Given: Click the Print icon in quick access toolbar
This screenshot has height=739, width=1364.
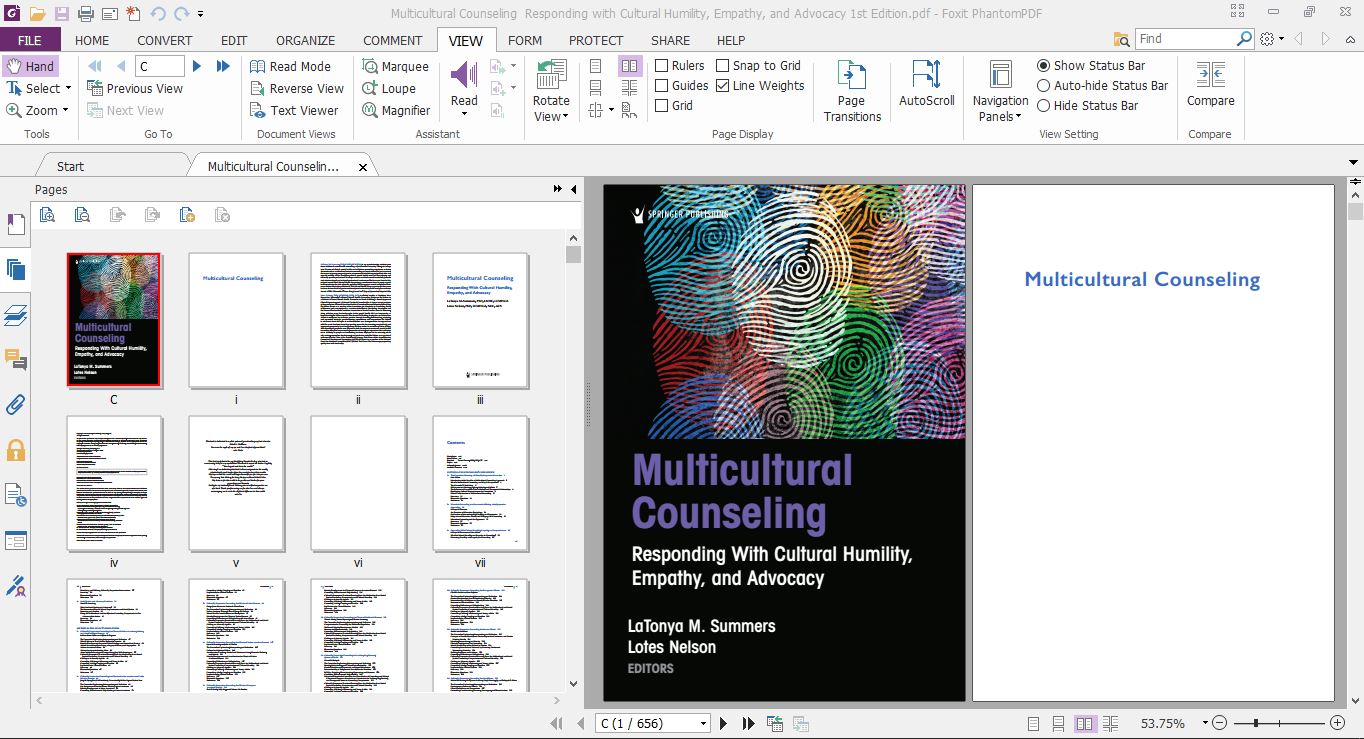Looking at the screenshot, I should click(85, 14).
